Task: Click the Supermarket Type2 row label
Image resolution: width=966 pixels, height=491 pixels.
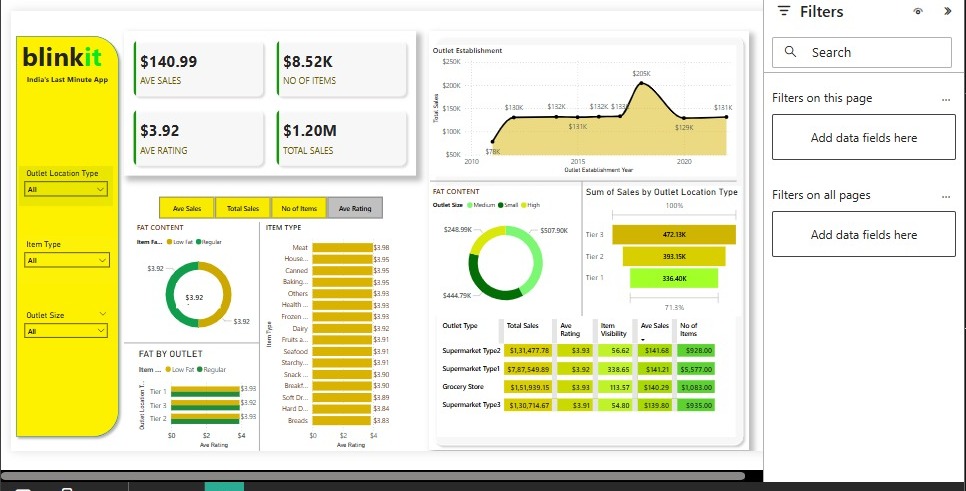Action: point(471,351)
